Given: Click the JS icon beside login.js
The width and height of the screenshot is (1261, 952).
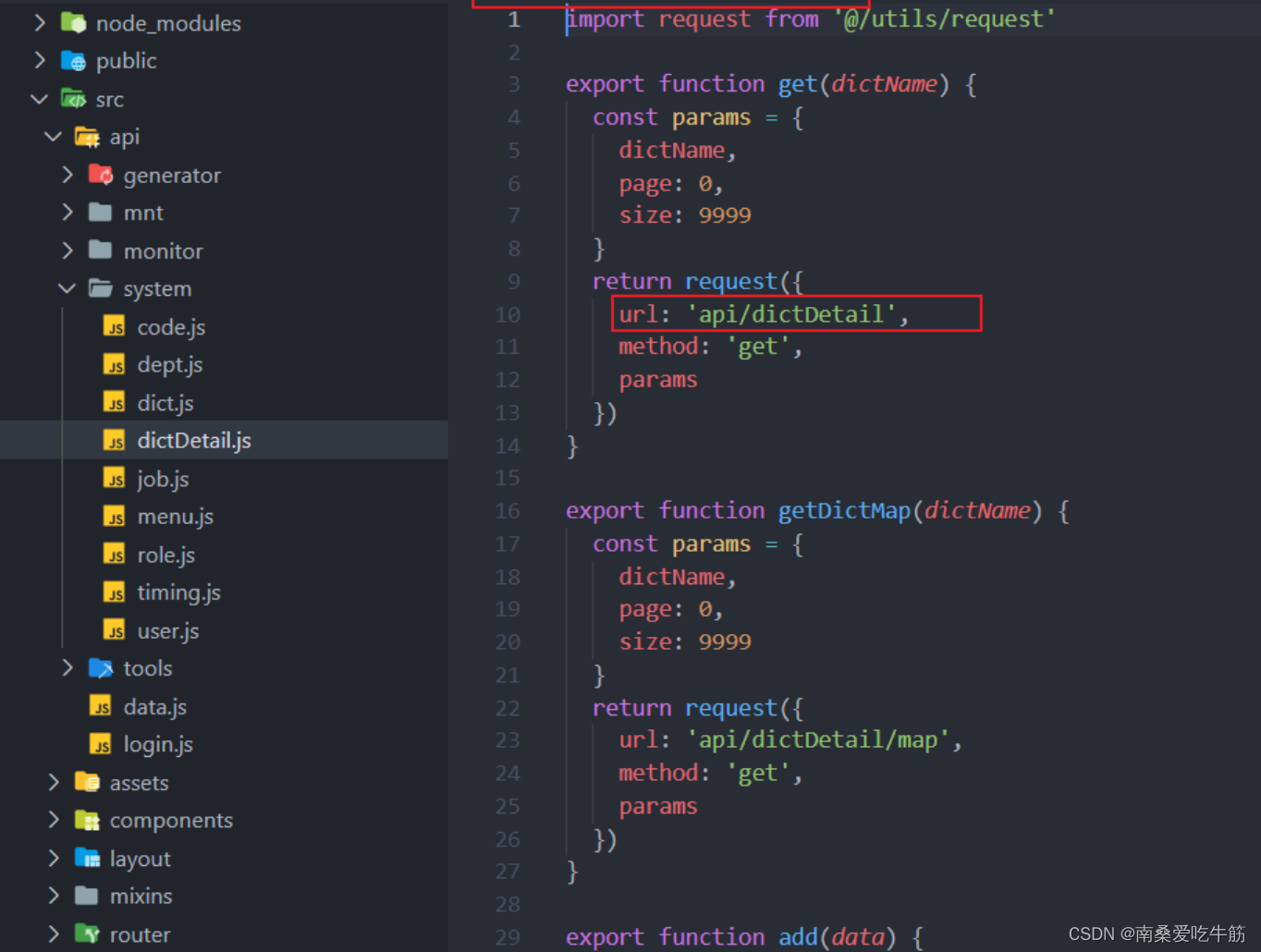Looking at the screenshot, I should point(101,743).
